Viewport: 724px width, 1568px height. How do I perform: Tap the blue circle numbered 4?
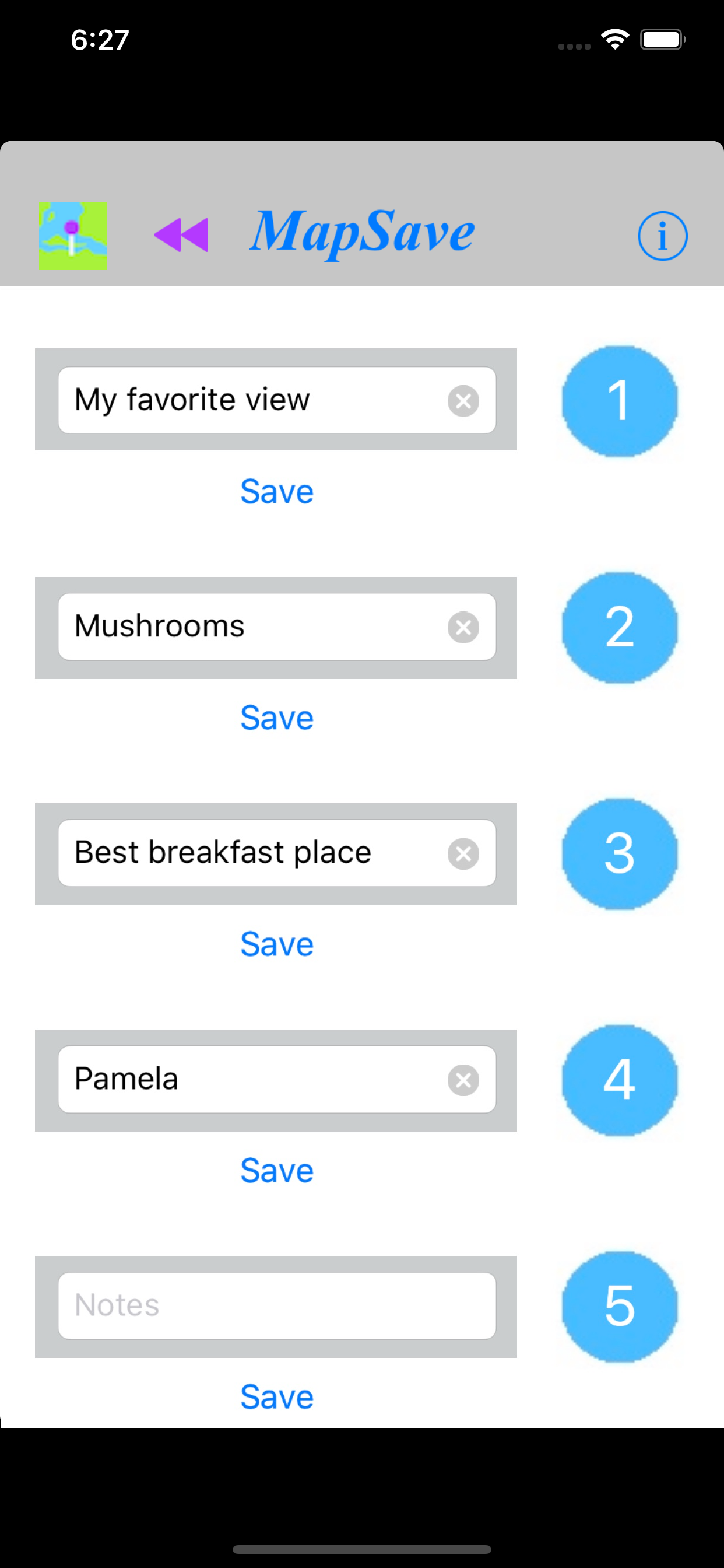pyautogui.click(x=619, y=1080)
